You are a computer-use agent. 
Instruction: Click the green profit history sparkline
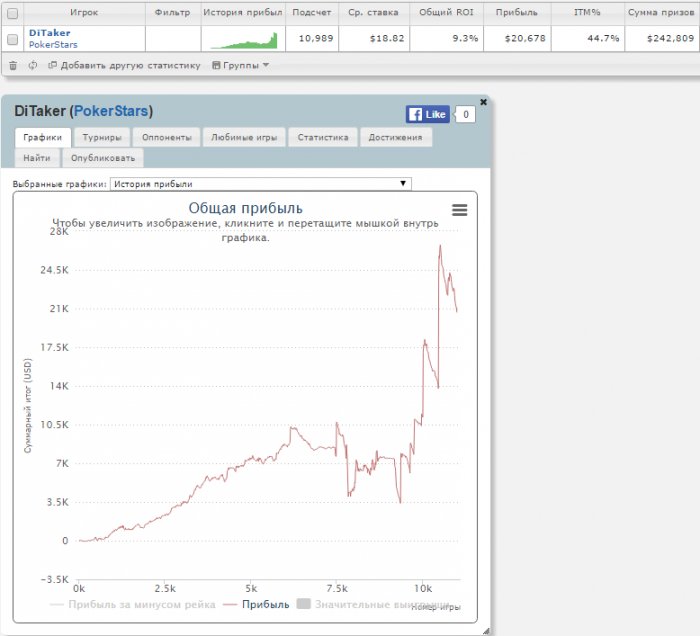tap(244, 41)
